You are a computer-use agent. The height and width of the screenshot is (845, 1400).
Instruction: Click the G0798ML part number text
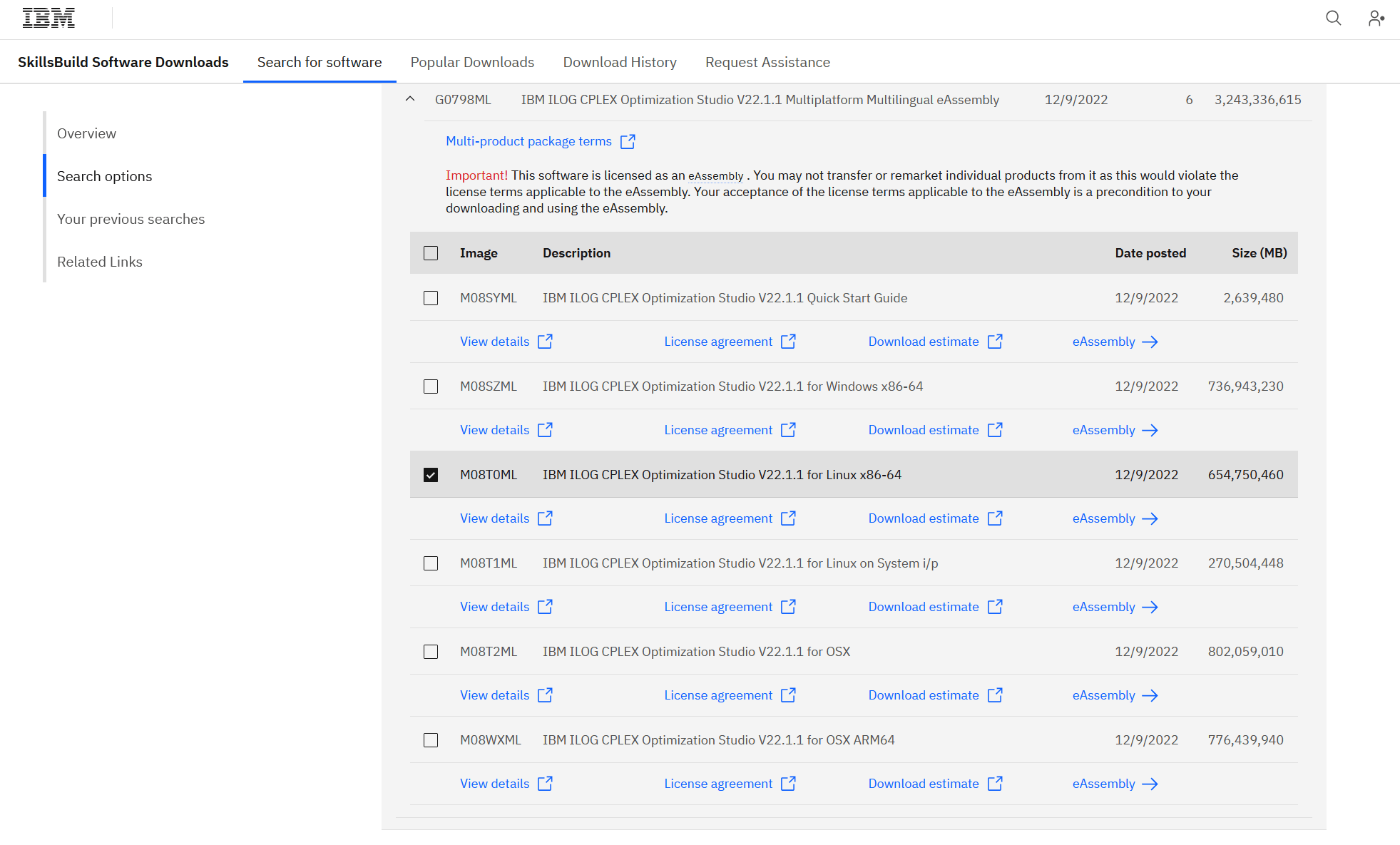[463, 100]
